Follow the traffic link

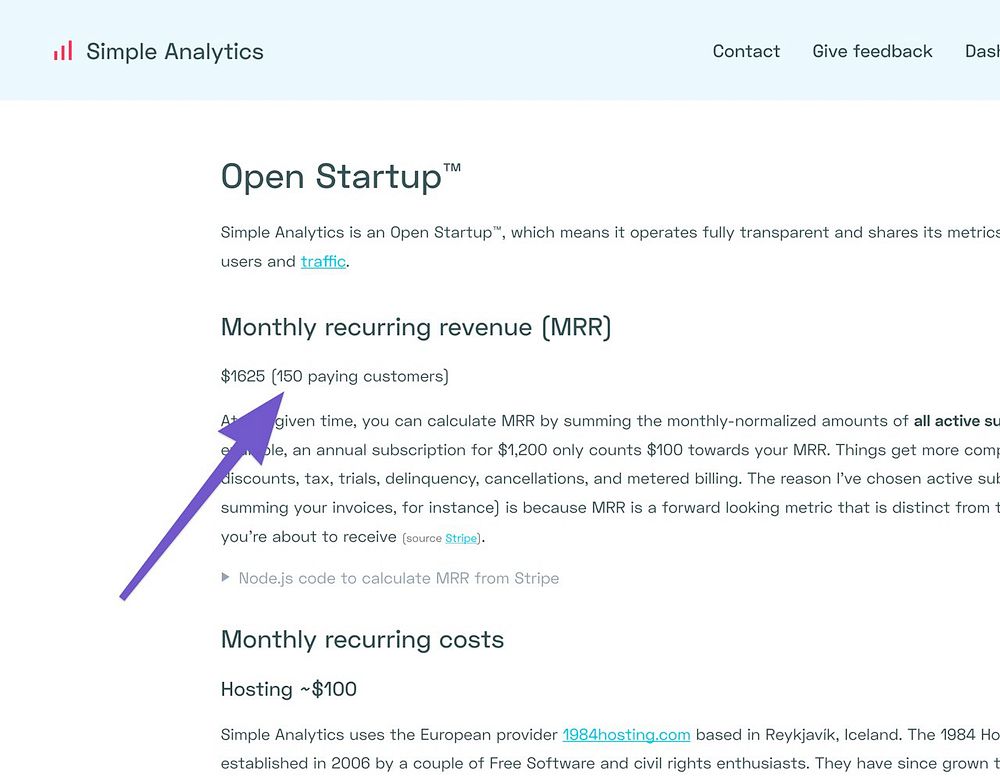tap(323, 262)
